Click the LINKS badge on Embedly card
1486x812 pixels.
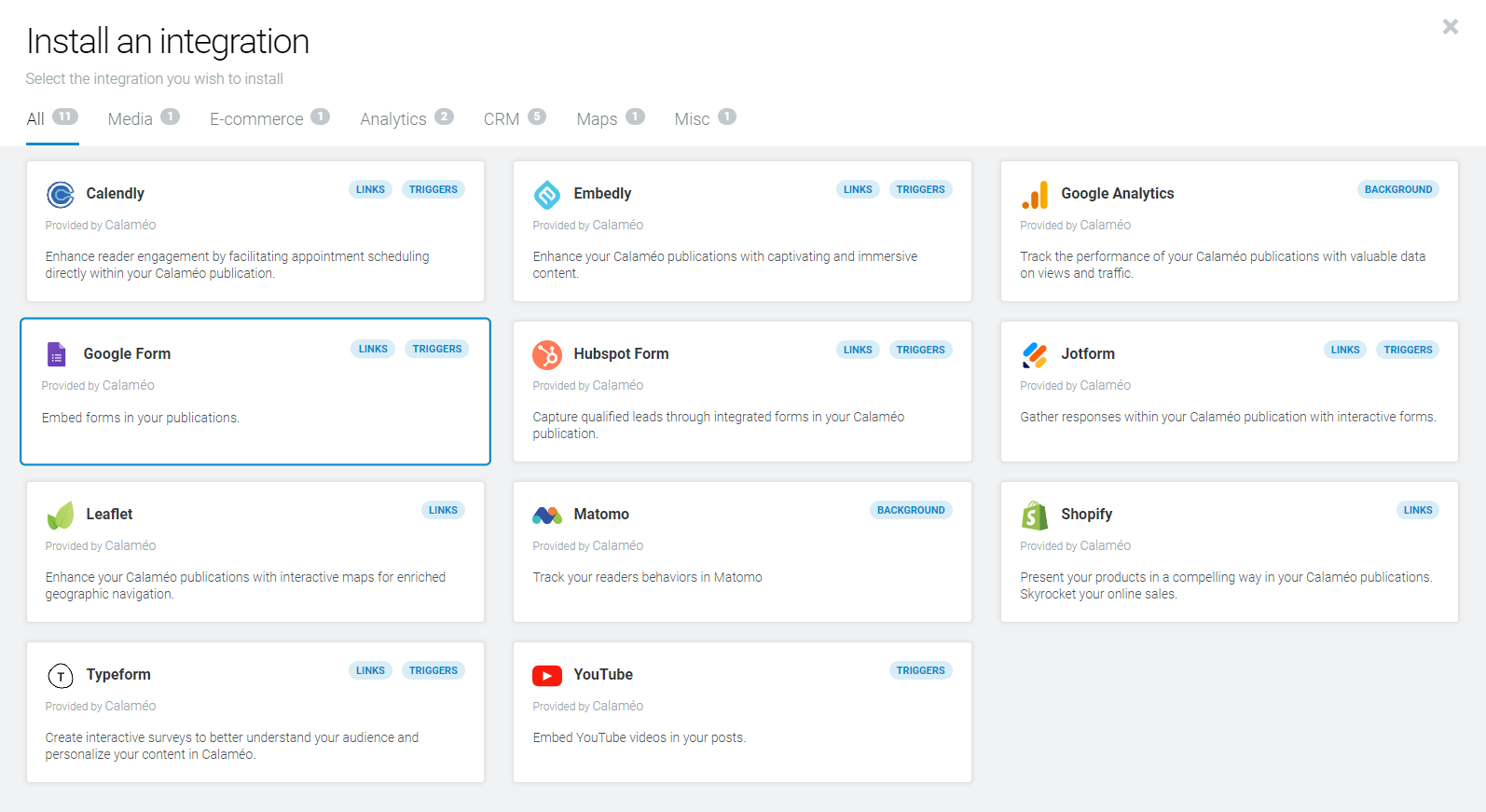pos(858,189)
